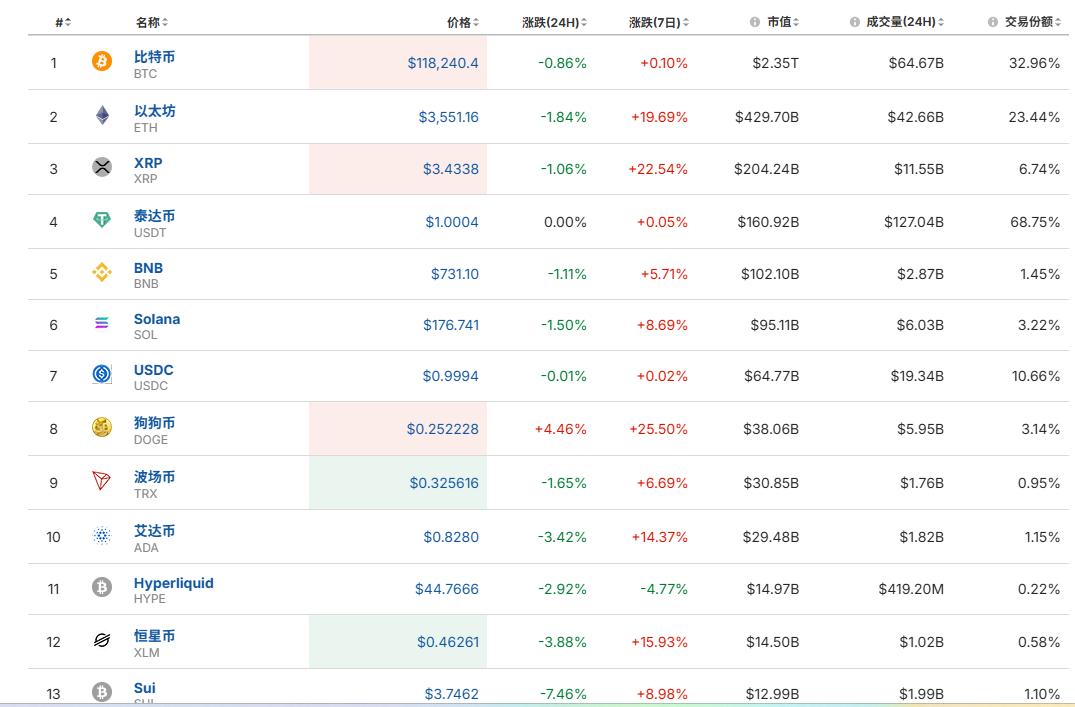
Task: Click Solana 24H volume $6.03B
Action: pos(920,324)
